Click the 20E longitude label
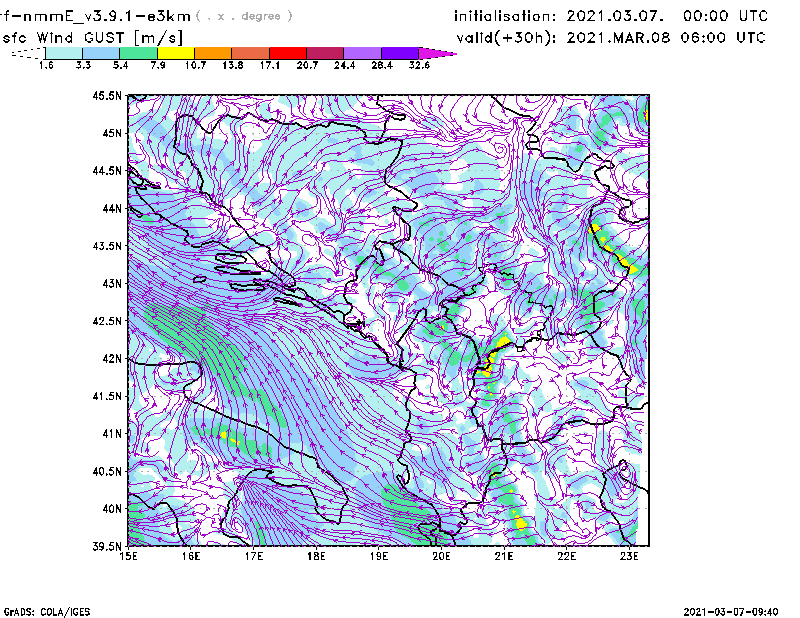This screenshot has width=800, height=618. click(441, 556)
